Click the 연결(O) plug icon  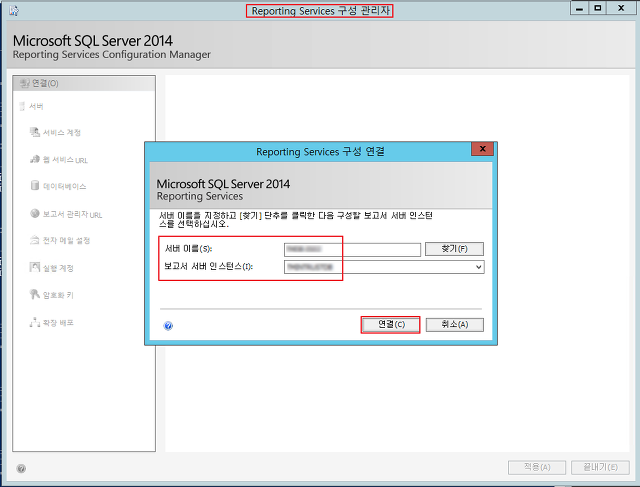[24, 83]
